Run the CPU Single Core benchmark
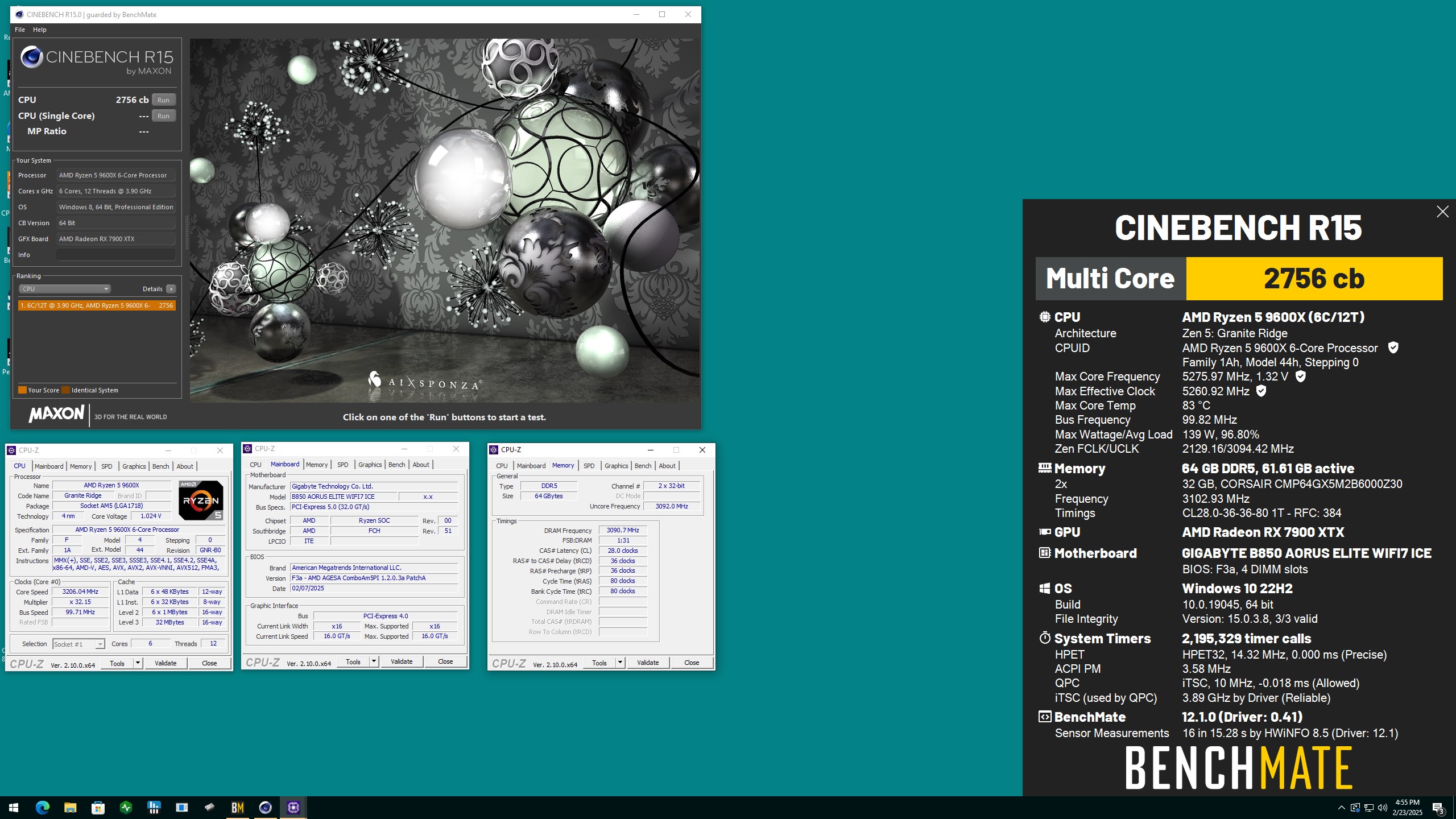Viewport: 1456px width, 819px height. click(x=163, y=115)
